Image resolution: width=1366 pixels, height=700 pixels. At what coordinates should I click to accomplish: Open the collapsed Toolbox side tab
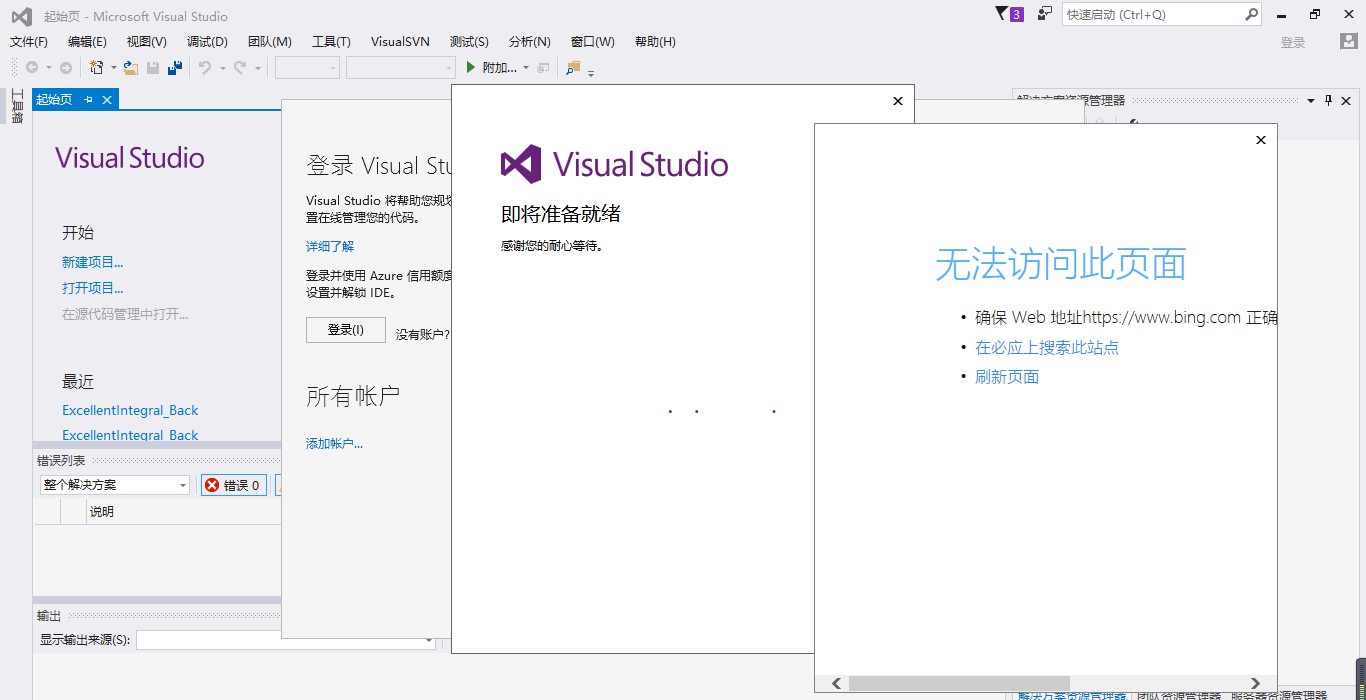click(16, 106)
